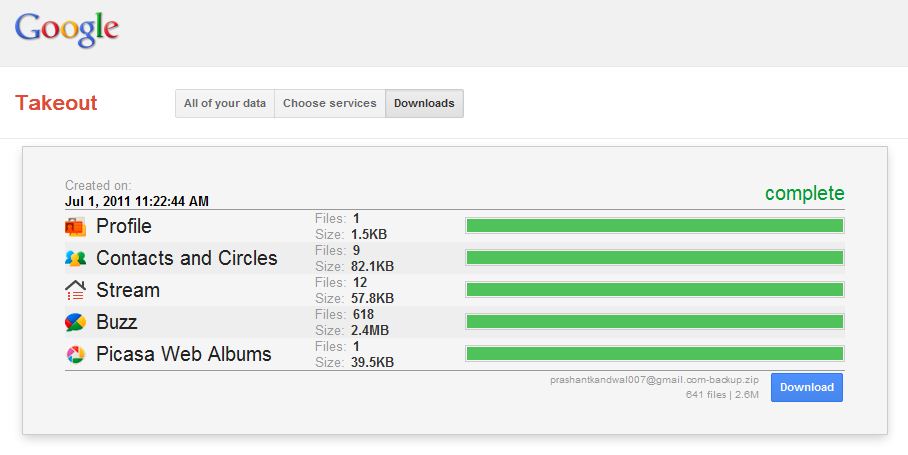Click the Stream home icon
Screen dimensions: 908x455
[76, 290]
